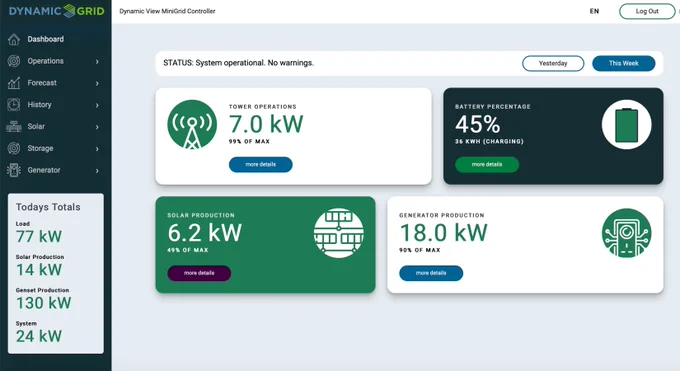Expand the Solar menu chevron
Screen dimensions: 680x371
click(x=97, y=127)
